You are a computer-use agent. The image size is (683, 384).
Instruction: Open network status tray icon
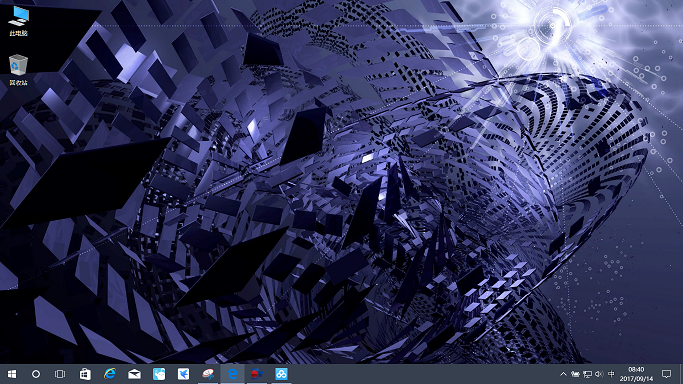[x=588, y=374]
